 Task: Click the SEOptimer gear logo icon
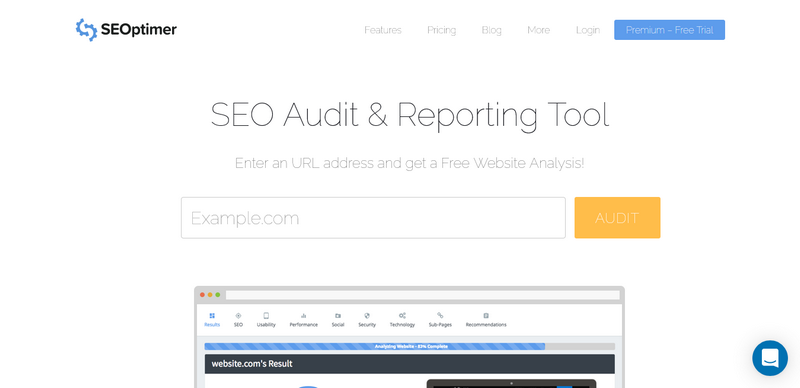pos(86,30)
